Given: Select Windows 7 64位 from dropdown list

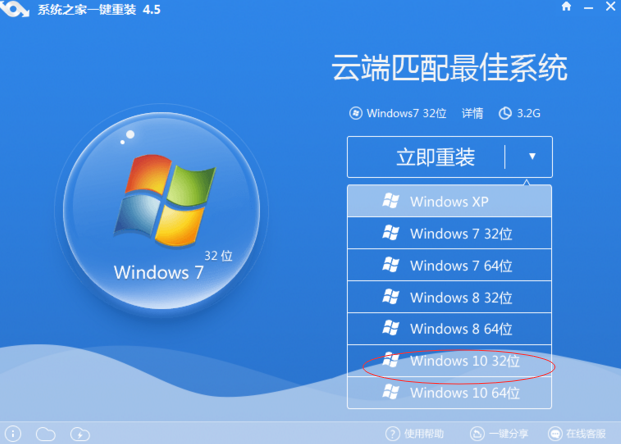Looking at the screenshot, I should coord(449,266).
